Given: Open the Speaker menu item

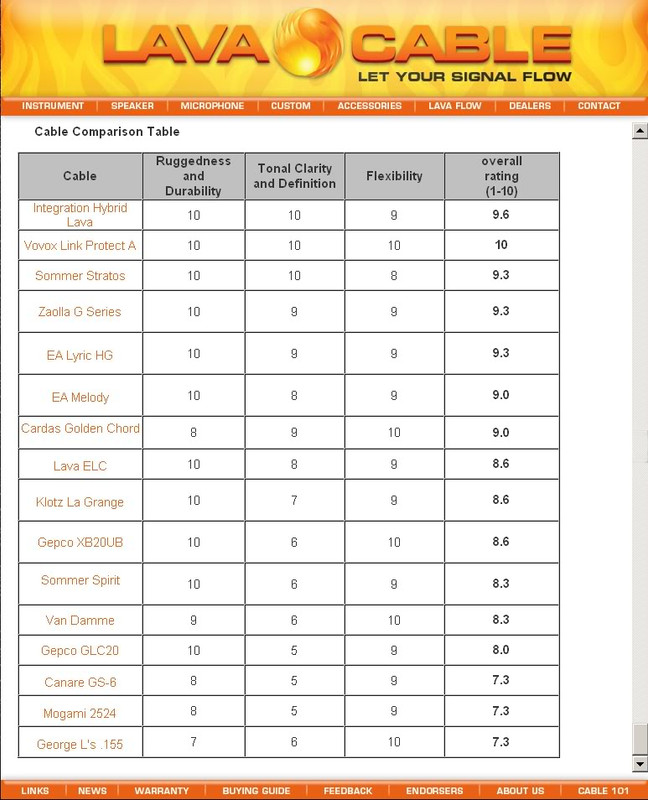Looking at the screenshot, I should 132,106.
